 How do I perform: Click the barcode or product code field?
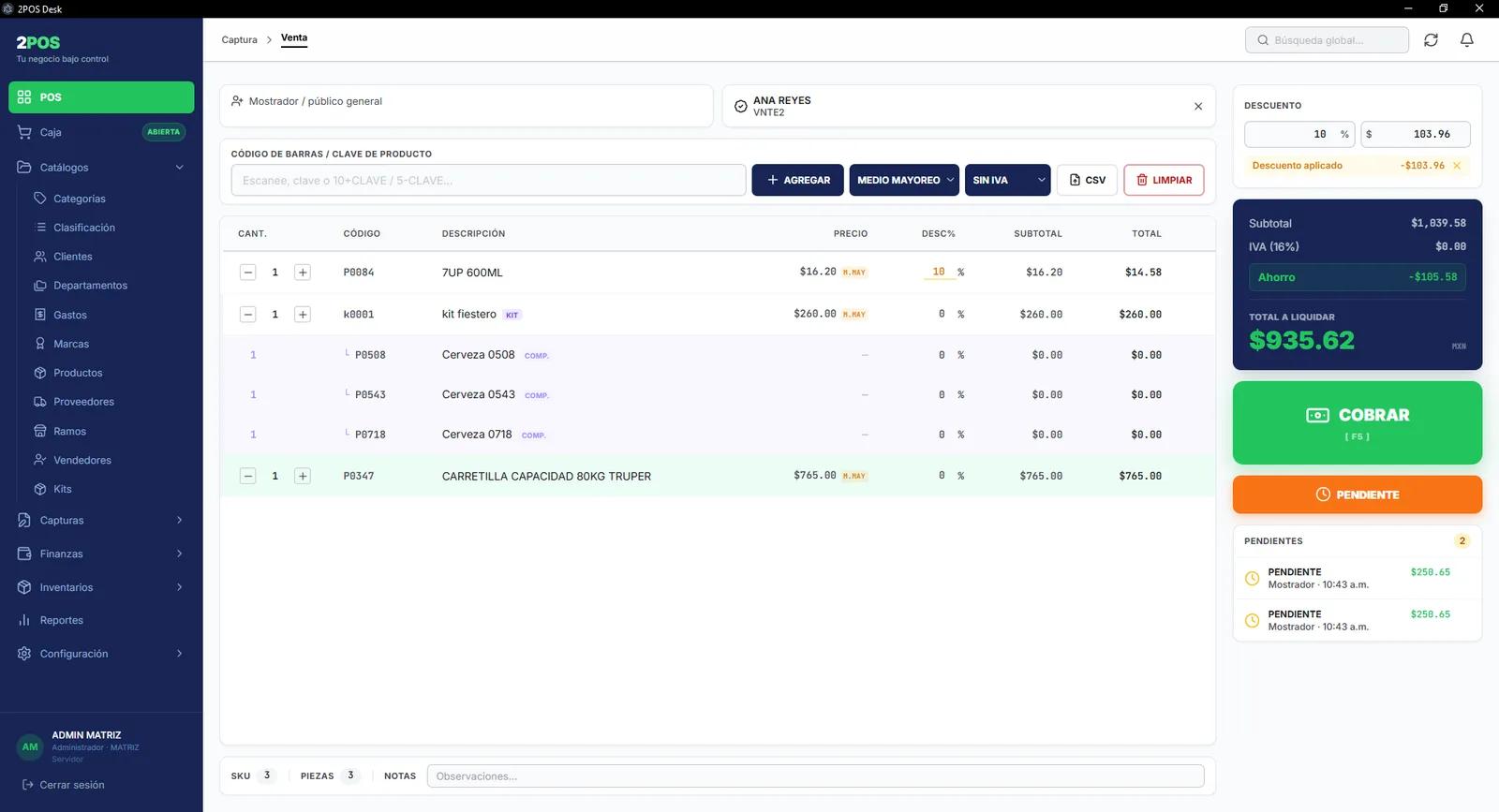[488, 180]
